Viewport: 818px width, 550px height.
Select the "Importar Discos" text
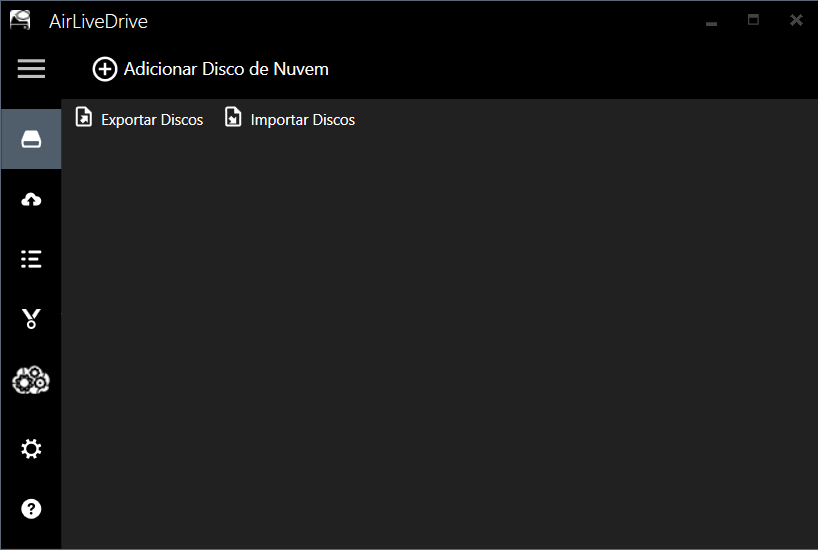[302, 120]
